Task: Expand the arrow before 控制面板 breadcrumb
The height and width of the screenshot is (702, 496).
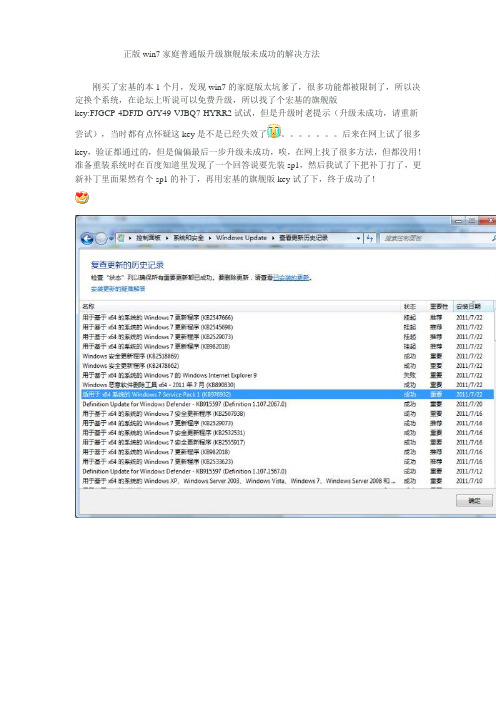Action: click(130, 238)
